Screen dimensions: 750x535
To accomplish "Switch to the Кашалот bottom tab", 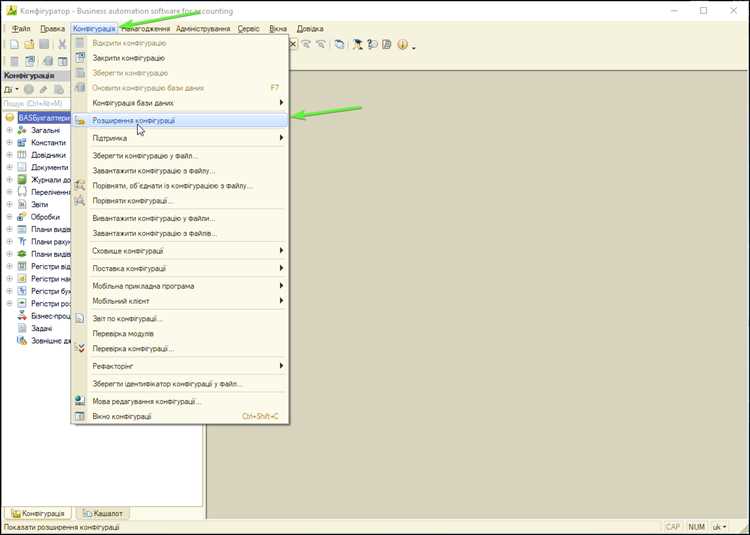I will pos(103,513).
